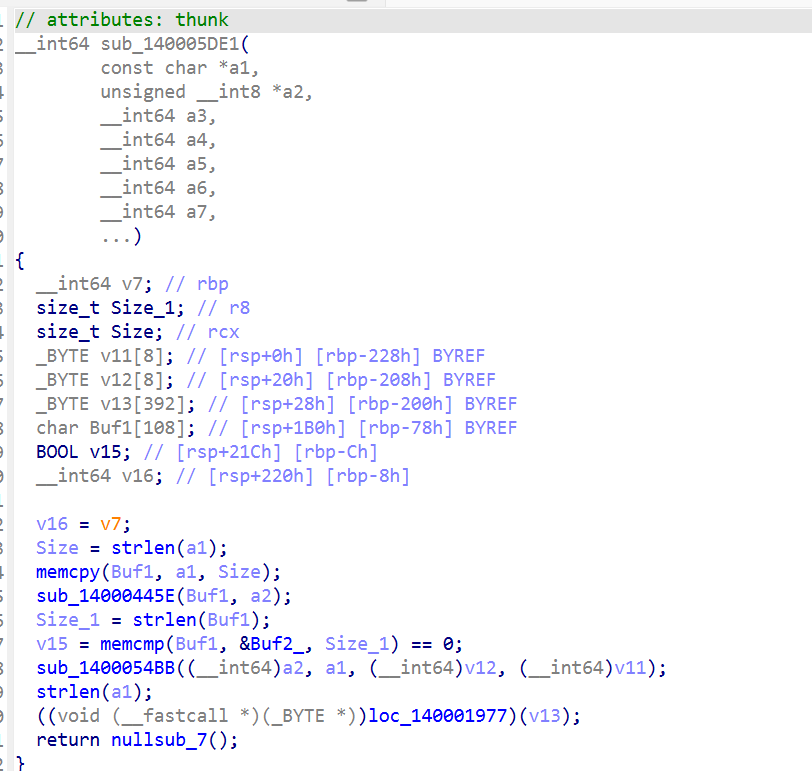
Task: Click variable declaration __int64 v7
Action: click(94, 284)
